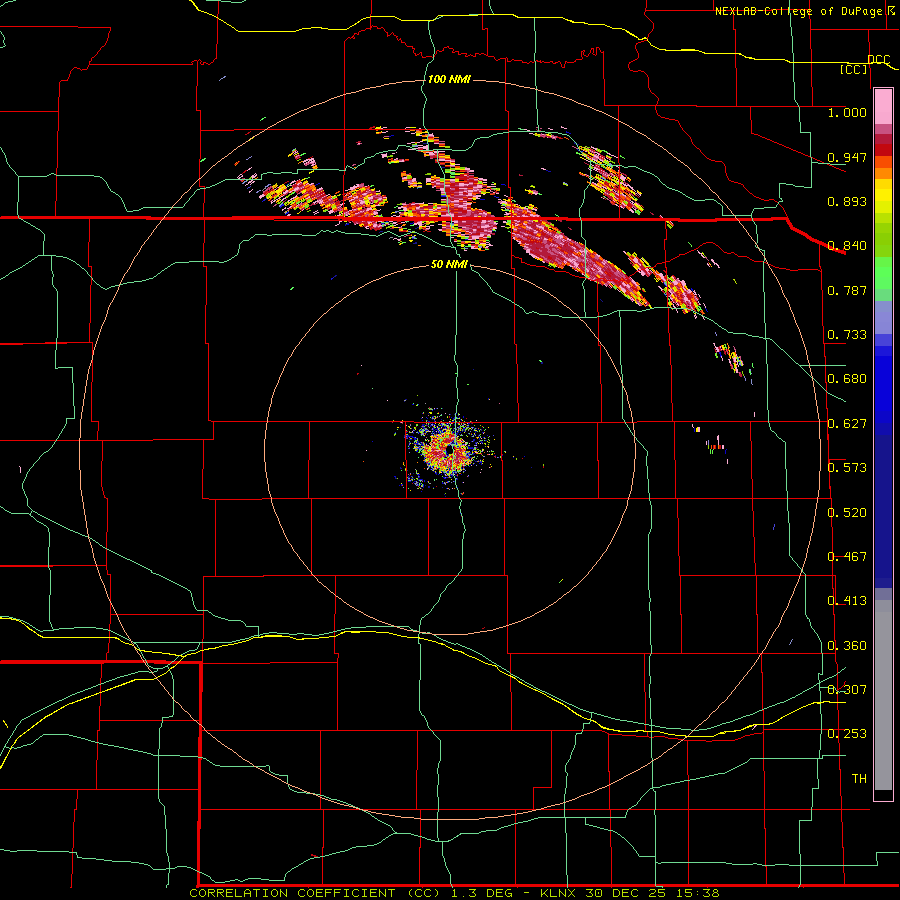Image resolution: width=900 pixels, height=900 pixels.
Task: Click the 0.360 scale value
Action: pyautogui.click(x=847, y=646)
